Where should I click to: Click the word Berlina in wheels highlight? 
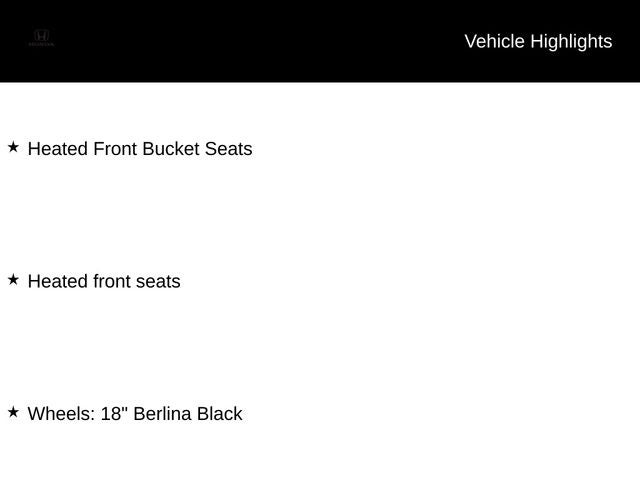[x=162, y=413]
